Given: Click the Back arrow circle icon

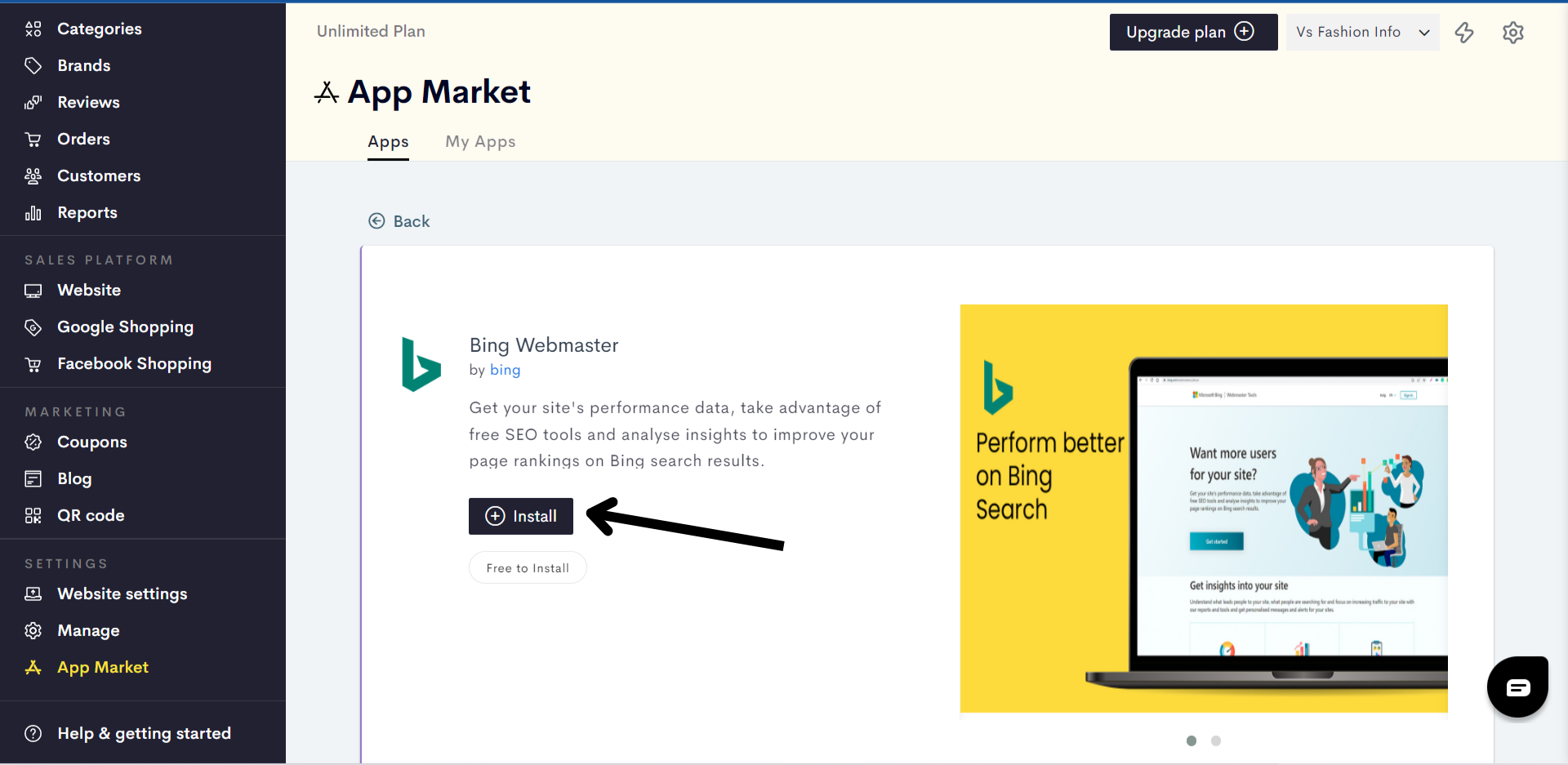Looking at the screenshot, I should click(x=376, y=221).
